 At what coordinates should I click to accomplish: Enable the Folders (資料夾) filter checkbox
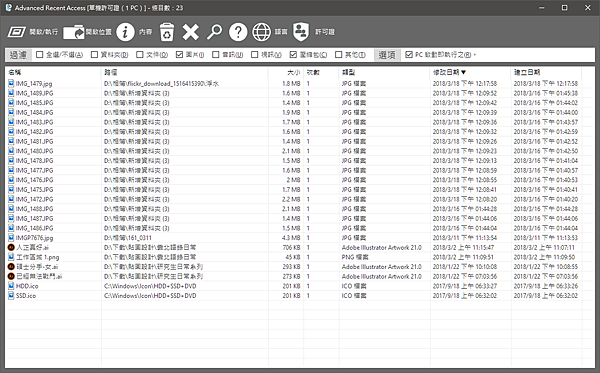tap(95, 55)
